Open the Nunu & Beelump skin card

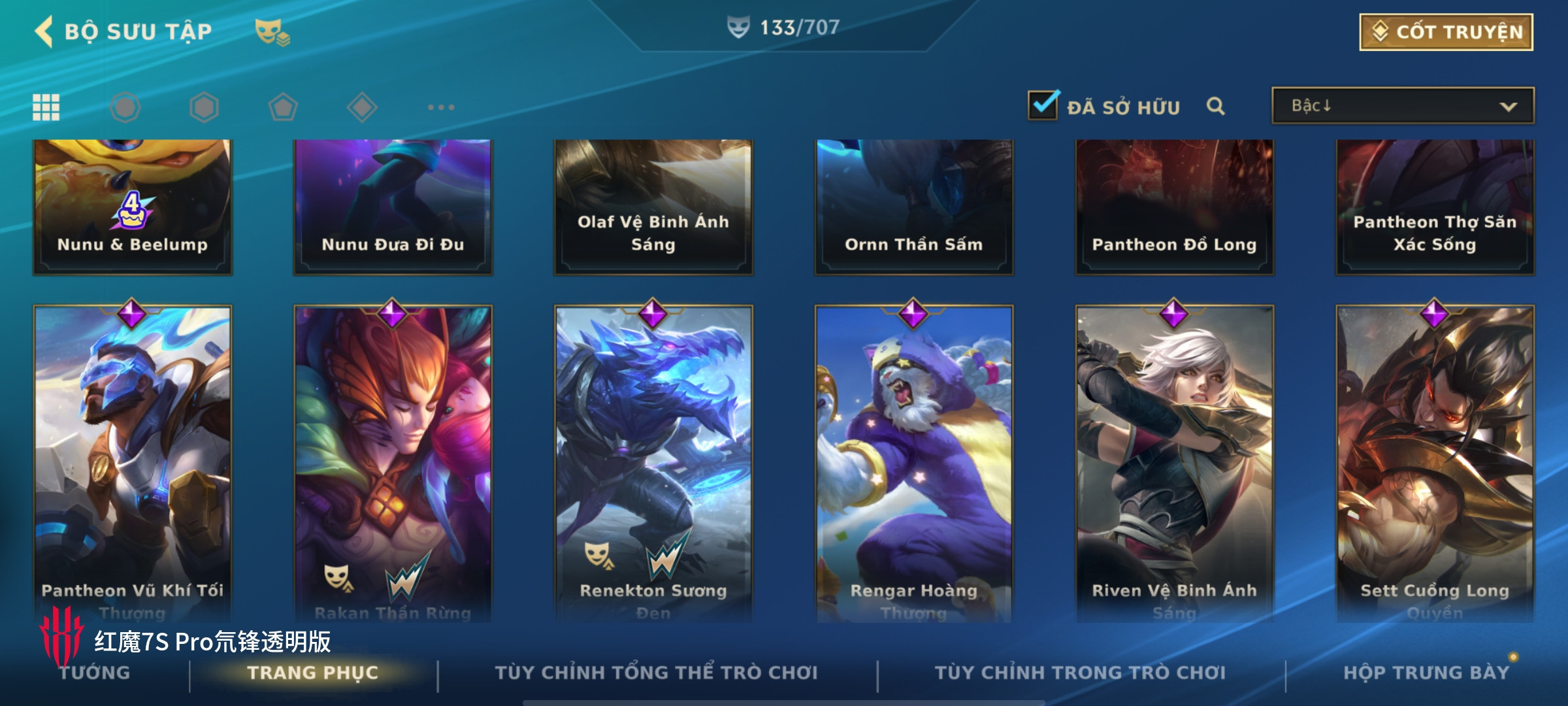(x=133, y=207)
